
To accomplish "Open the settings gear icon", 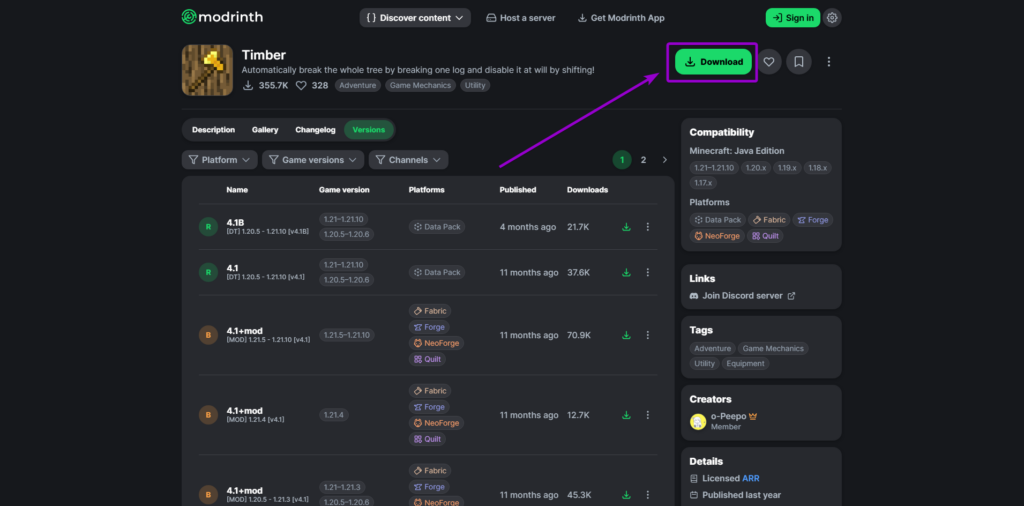I will 833,18.
